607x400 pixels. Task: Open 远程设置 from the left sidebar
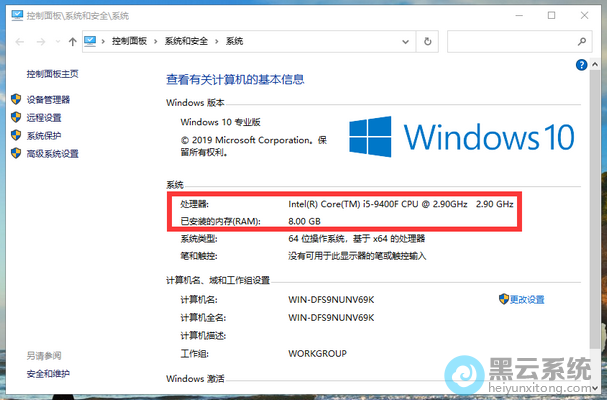(x=44, y=118)
